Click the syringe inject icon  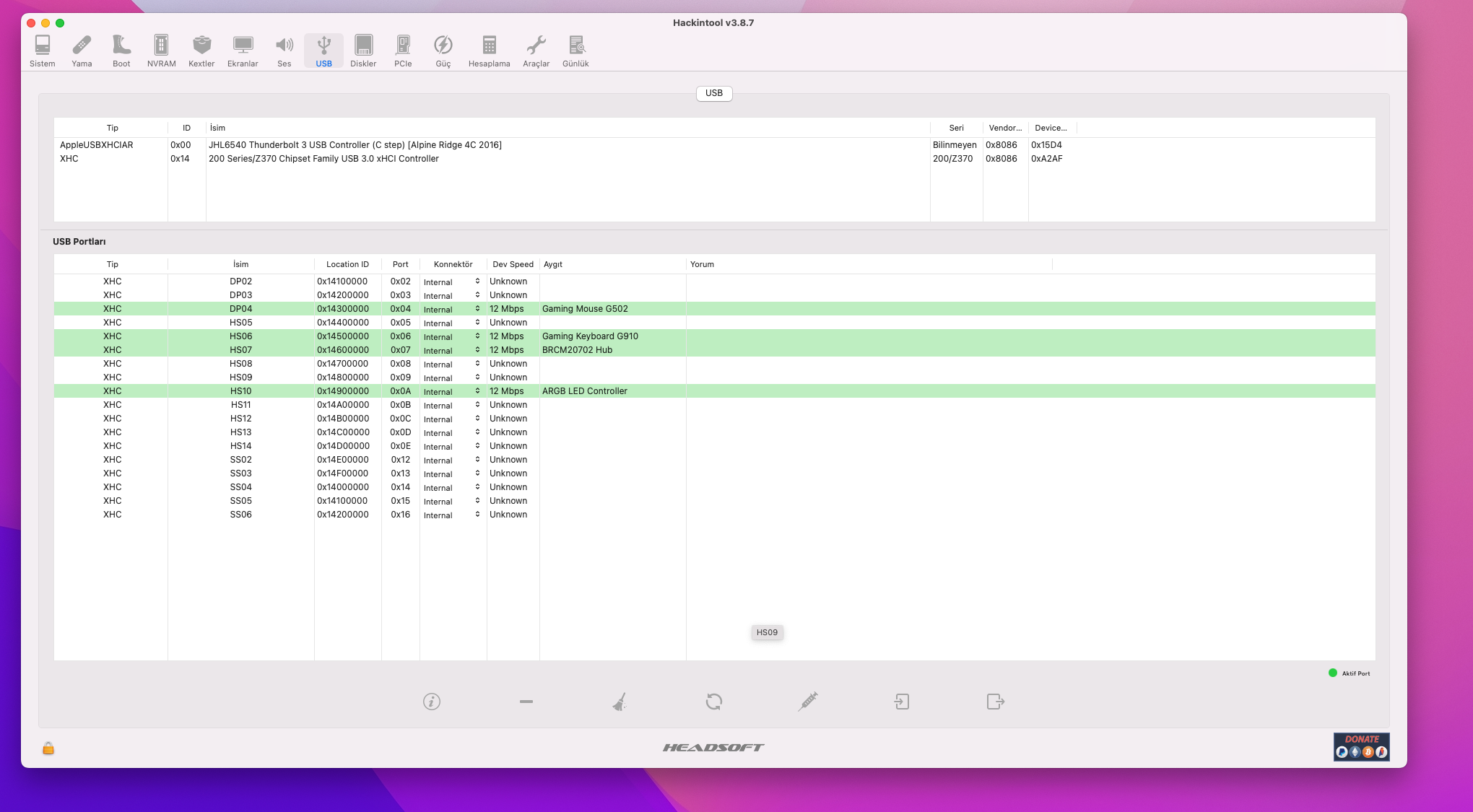pos(808,702)
